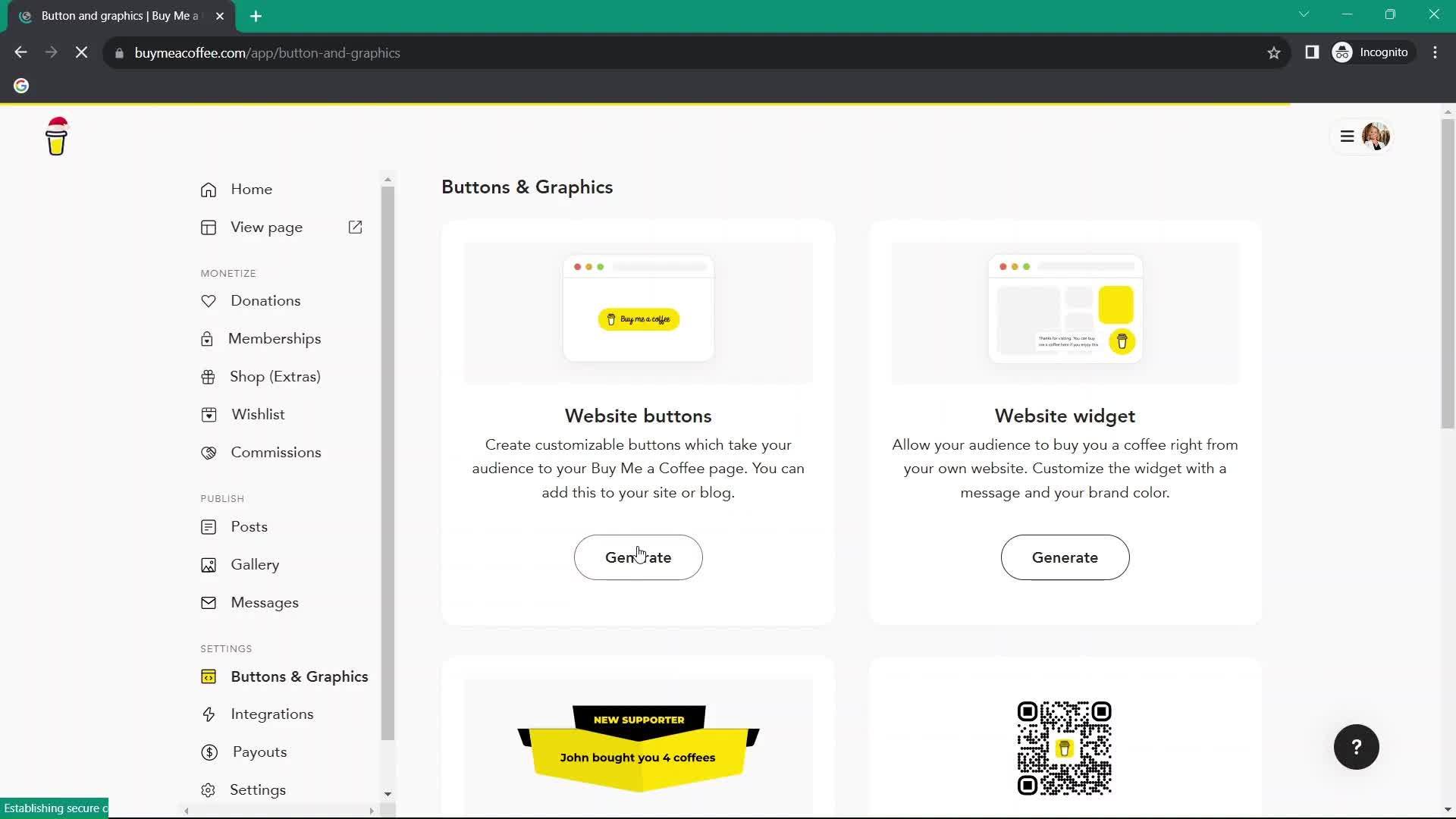
Task: Click the Memberships lock icon
Action: tap(208, 338)
